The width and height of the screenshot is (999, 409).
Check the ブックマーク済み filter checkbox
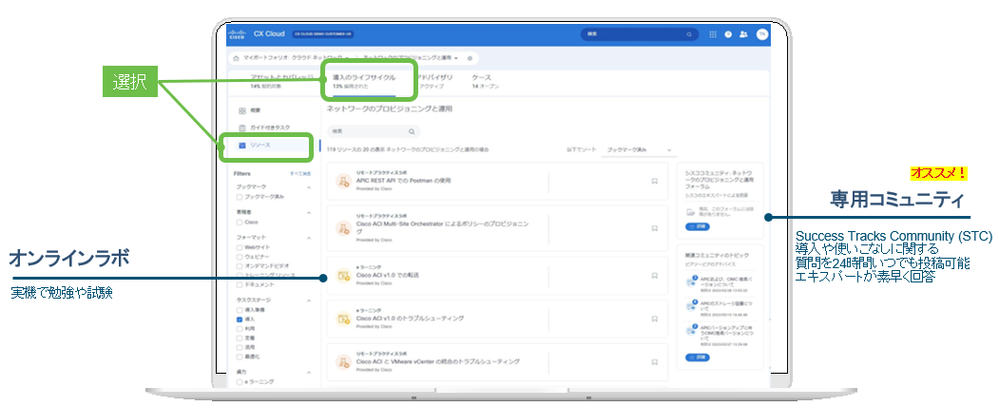tap(239, 197)
